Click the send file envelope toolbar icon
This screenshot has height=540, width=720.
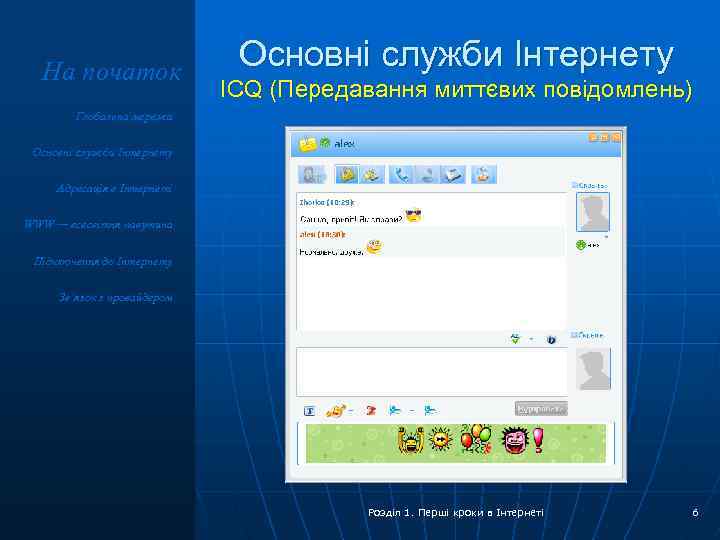(453, 174)
